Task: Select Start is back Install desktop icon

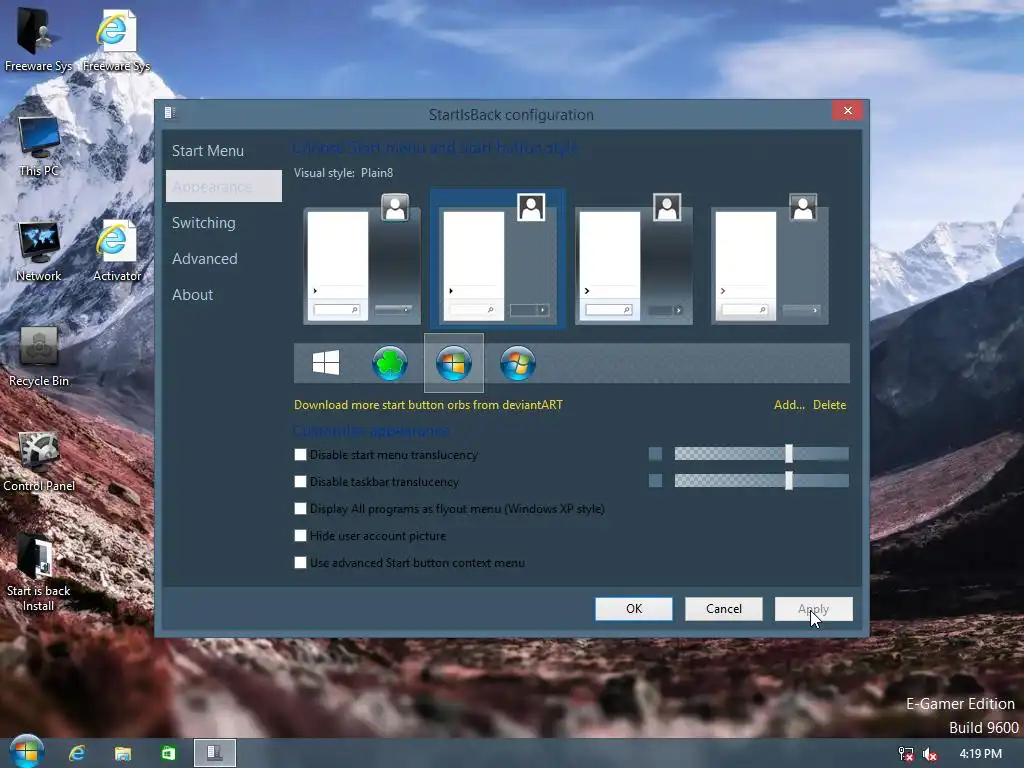Action: (39, 573)
